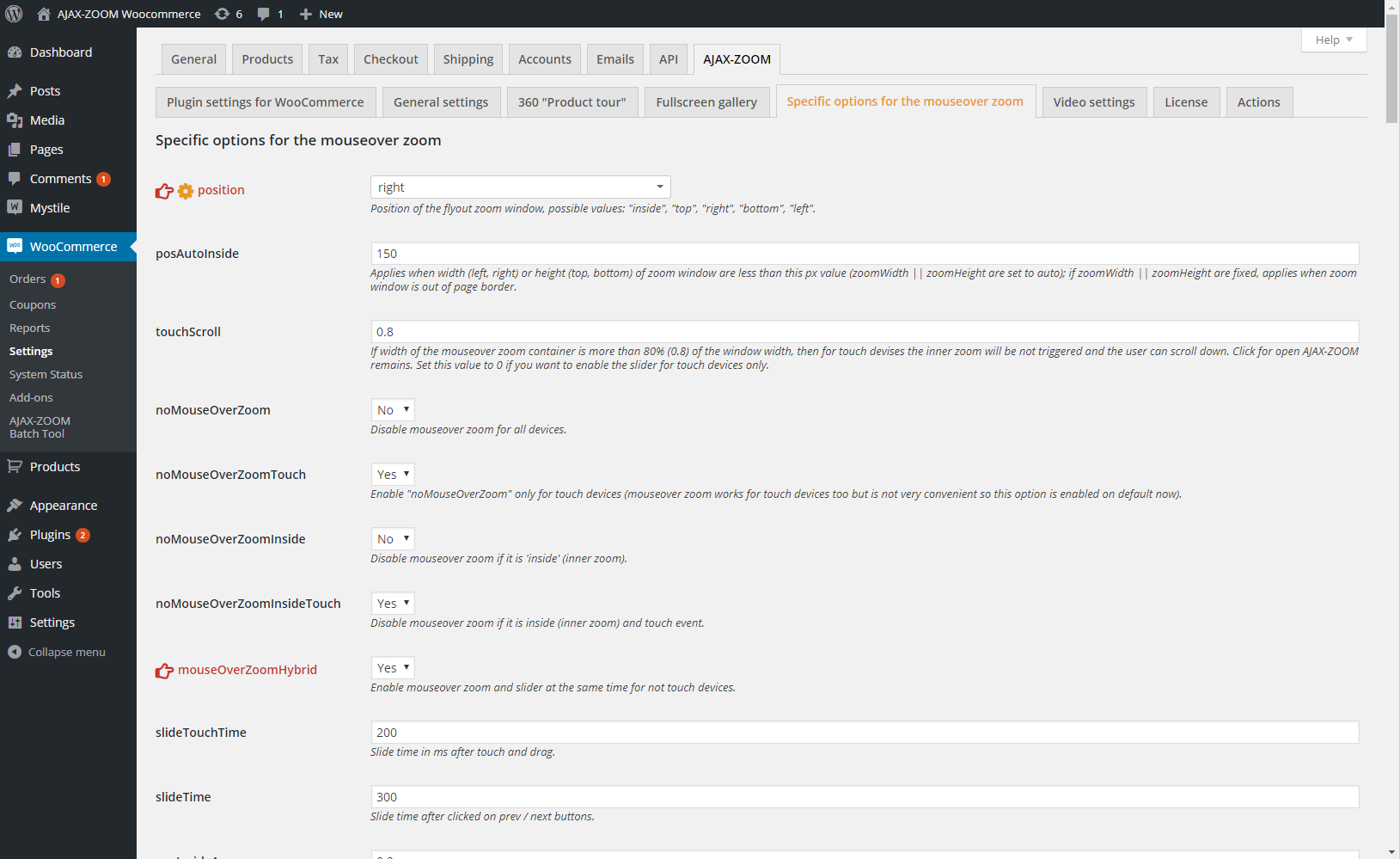Open System Status page

pyautogui.click(x=46, y=375)
